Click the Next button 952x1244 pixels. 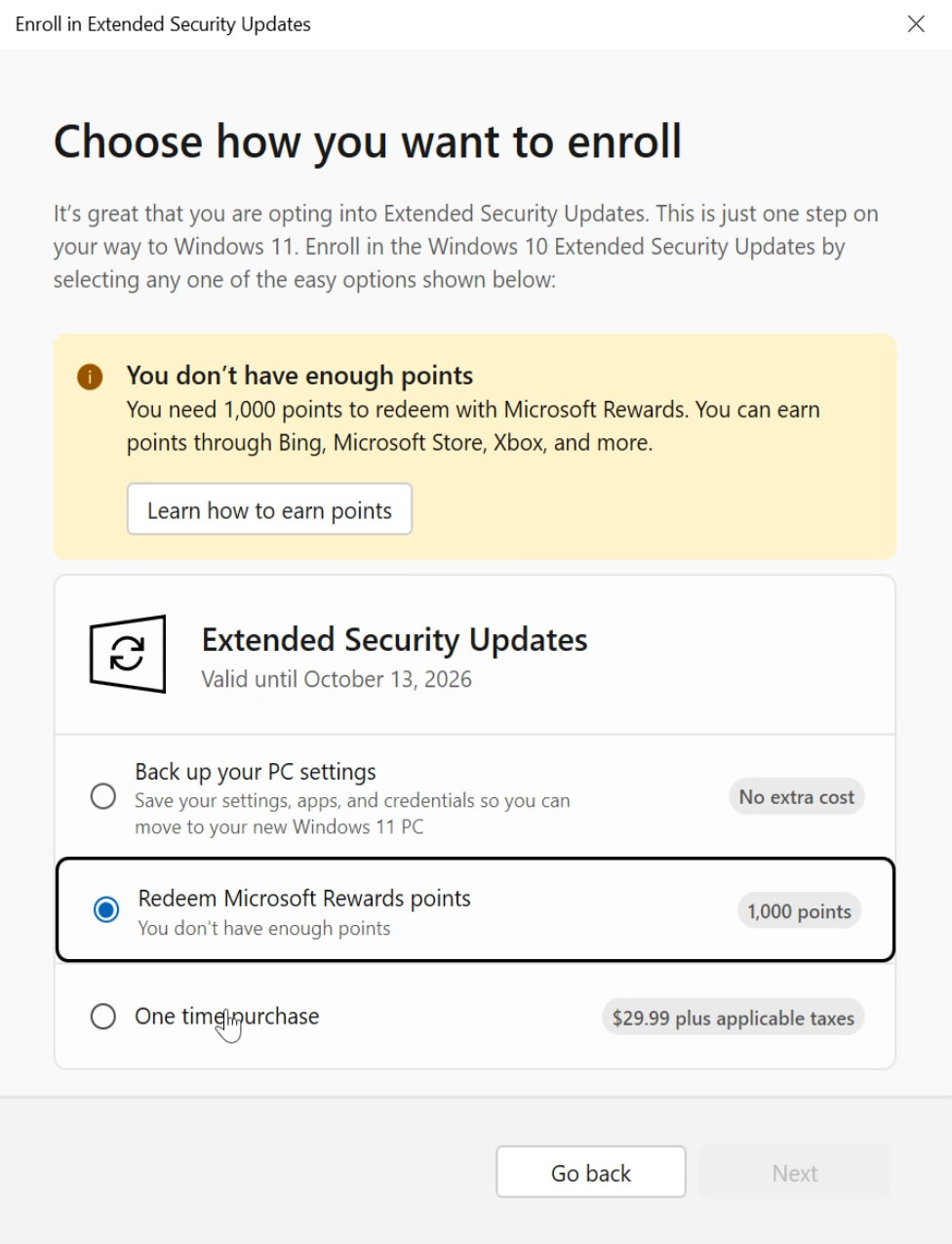point(794,1173)
